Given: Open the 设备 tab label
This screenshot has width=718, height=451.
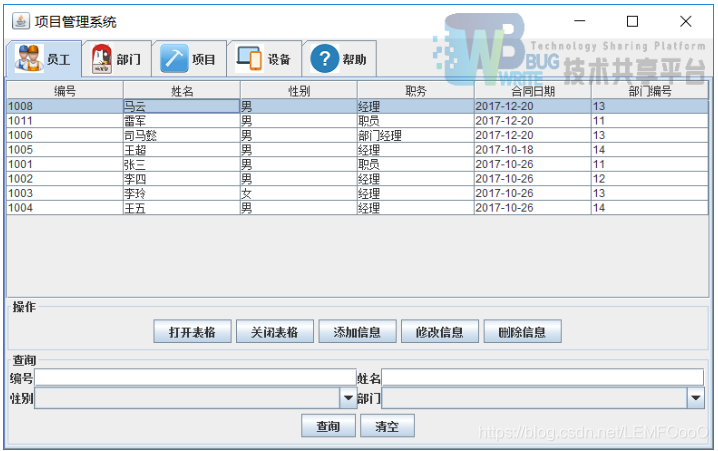Looking at the screenshot, I should tap(279, 60).
